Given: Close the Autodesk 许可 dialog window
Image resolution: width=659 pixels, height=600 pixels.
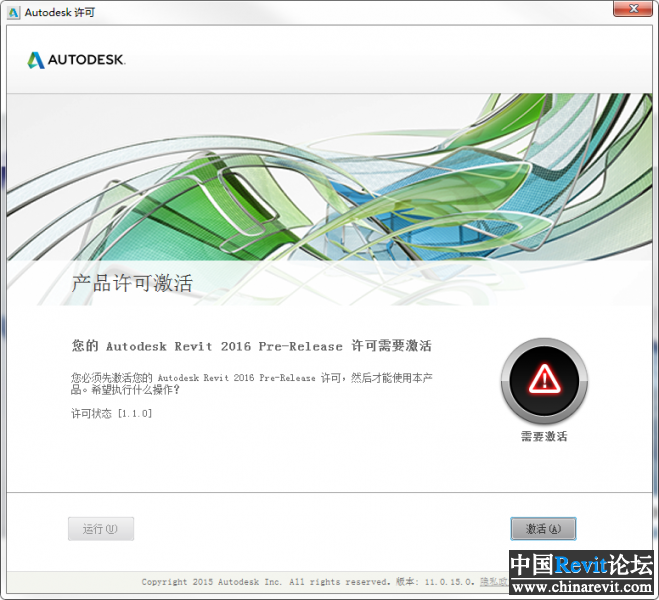Looking at the screenshot, I should [x=633, y=8].
